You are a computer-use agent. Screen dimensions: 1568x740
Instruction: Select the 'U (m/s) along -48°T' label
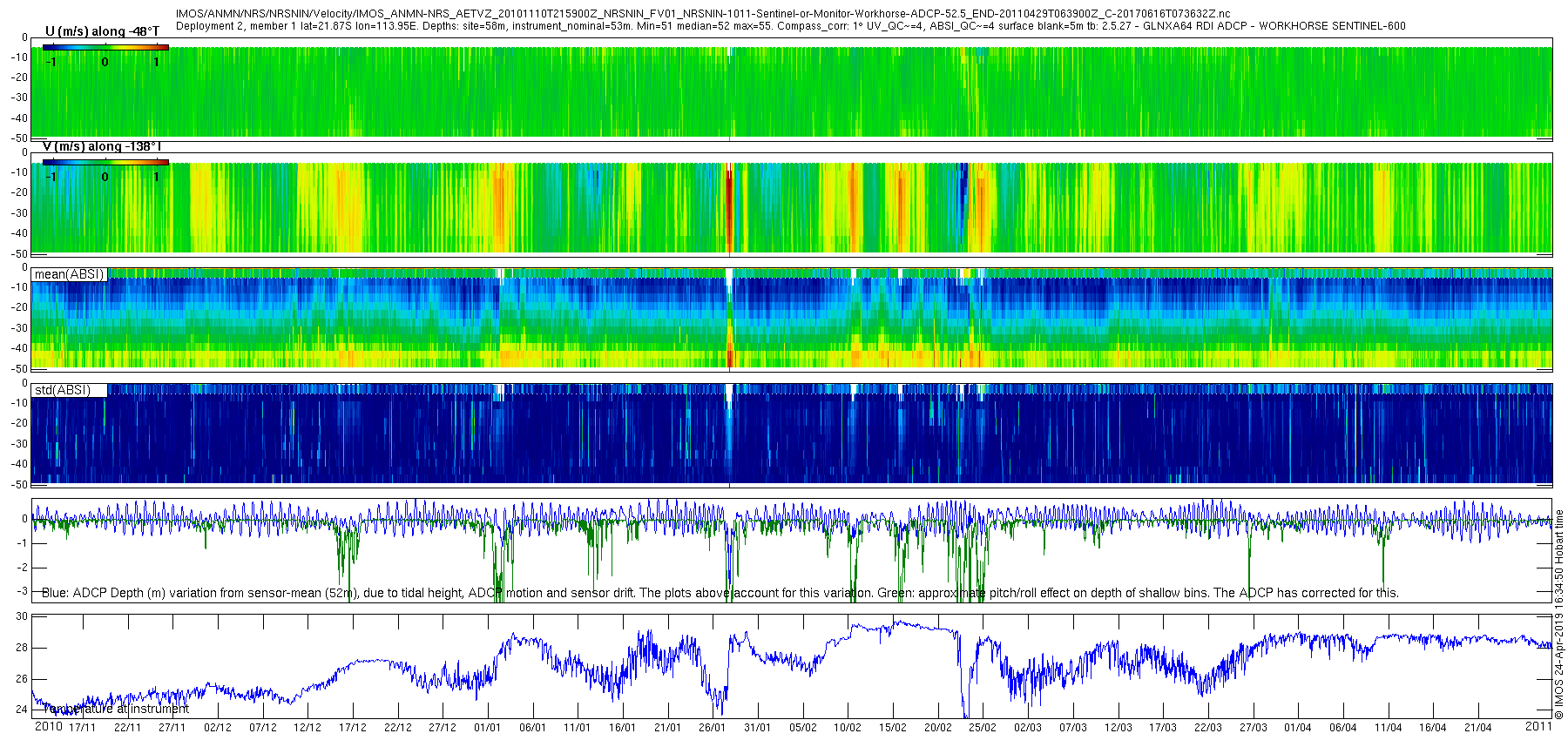click(103, 32)
